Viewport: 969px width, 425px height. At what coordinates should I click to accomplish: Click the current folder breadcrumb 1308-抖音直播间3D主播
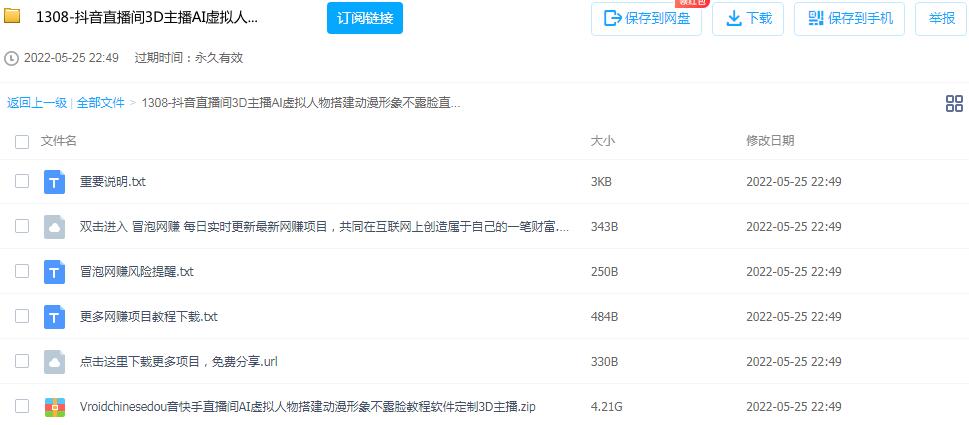(301, 103)
